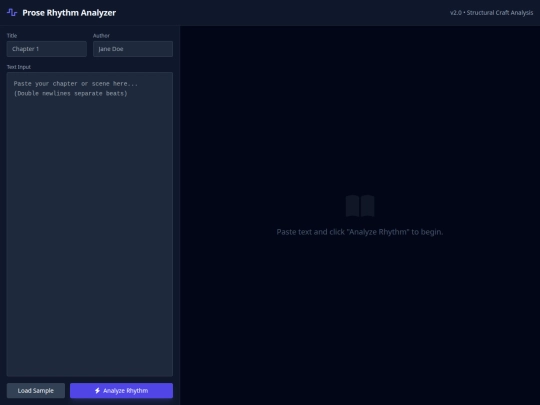Click the waveform logo icon beside the title
This screenshot has height=405, width=540.
pyautogui.click(x=12, y=13)
